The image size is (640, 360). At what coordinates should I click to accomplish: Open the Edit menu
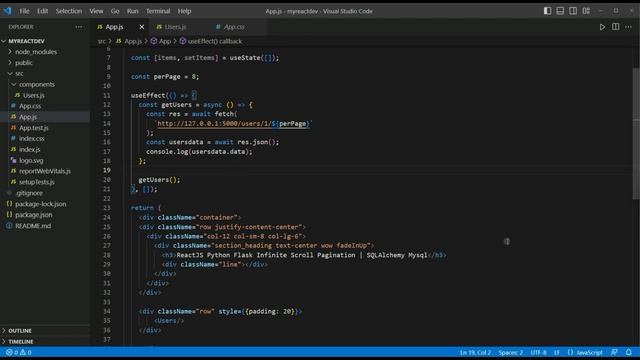pos(42,11)
